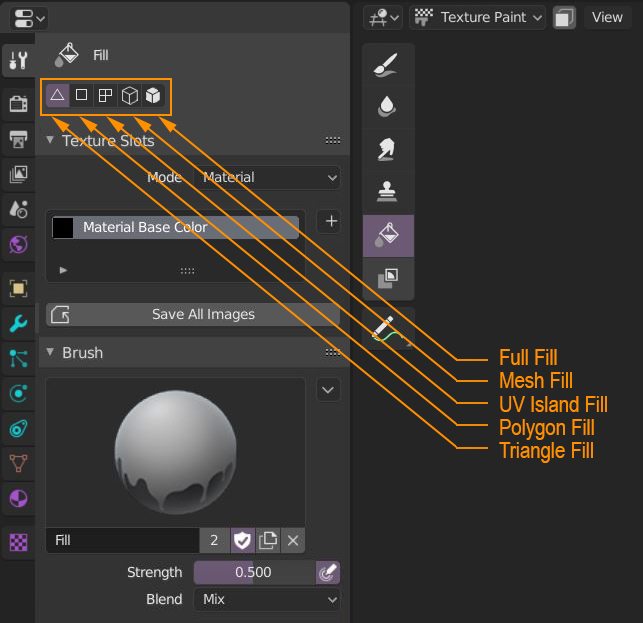This screenshot has height=623, width=643.
Task: Toggle strength pen pressure icon
Action: [328, 573]
